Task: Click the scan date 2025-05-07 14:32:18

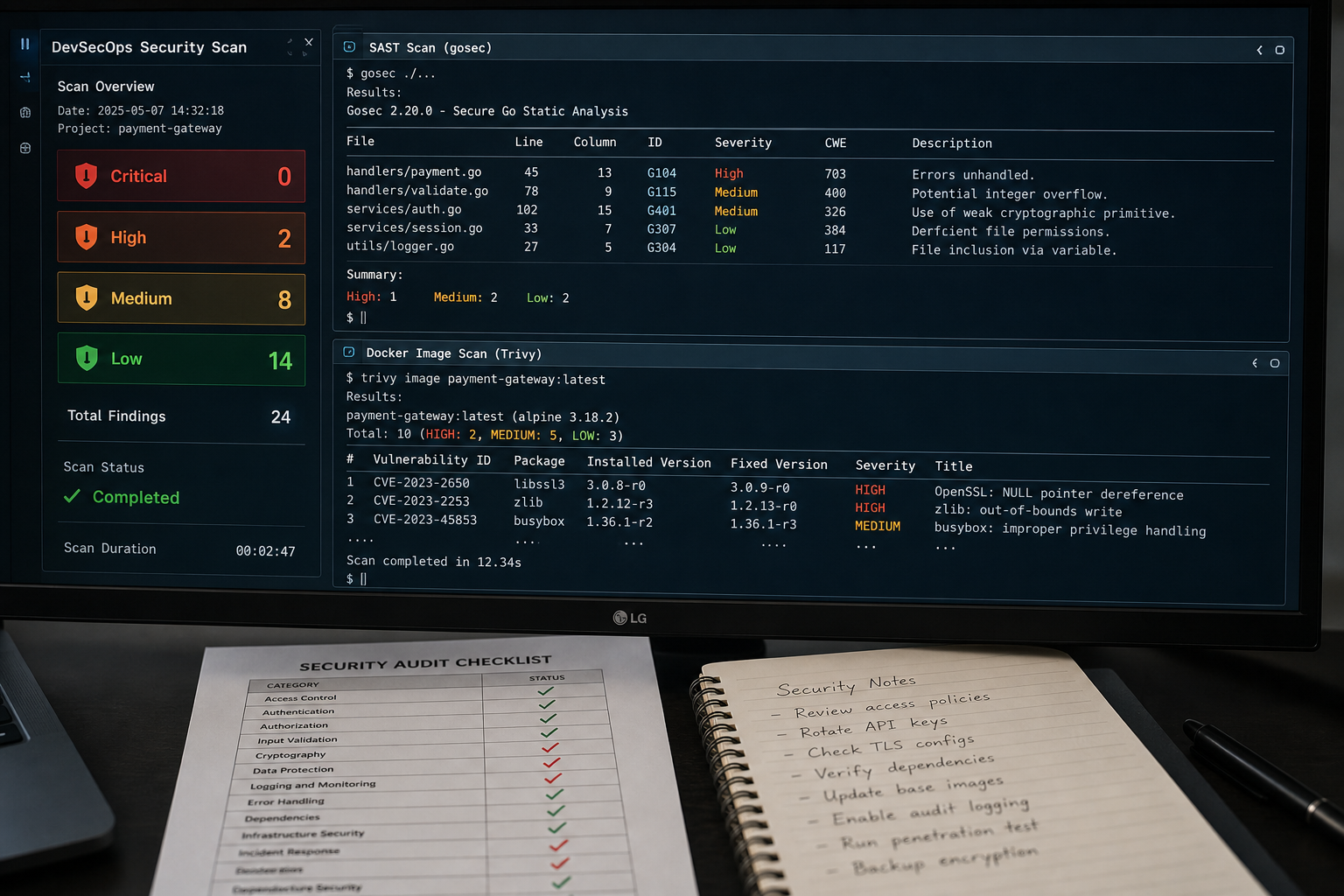Action: point(161,111)
